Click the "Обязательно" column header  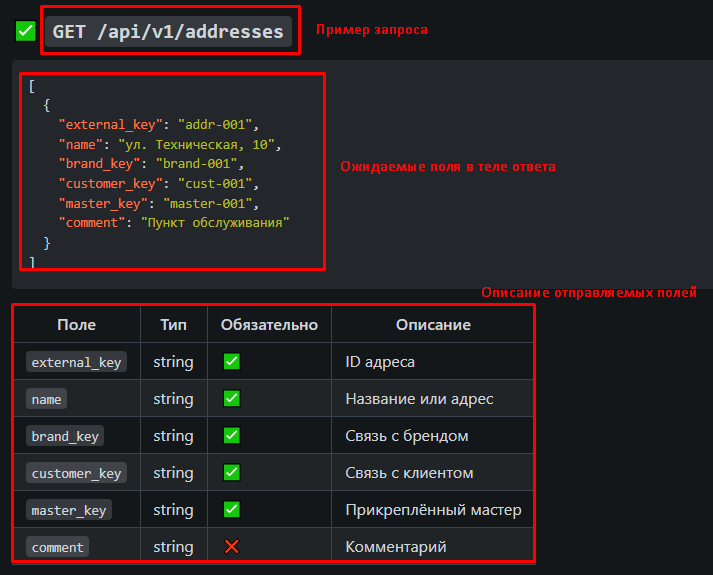click(x=269, y=325)
